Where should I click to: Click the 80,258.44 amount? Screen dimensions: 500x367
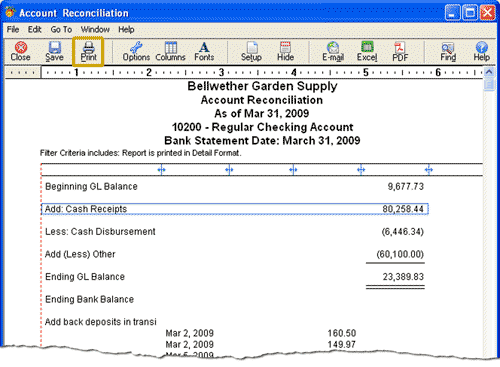click(x=403, y=209)
